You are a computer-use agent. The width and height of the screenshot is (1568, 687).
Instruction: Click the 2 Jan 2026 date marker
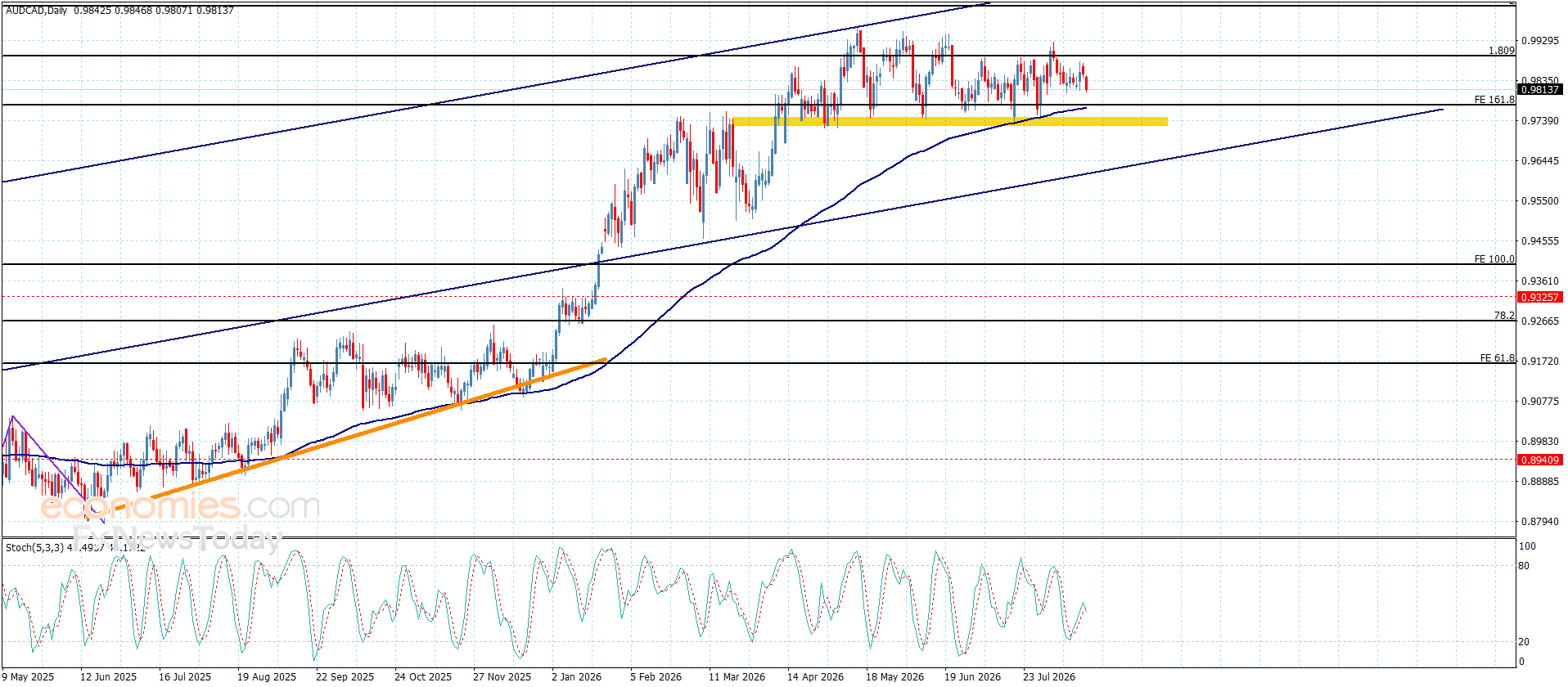(x=576, y=676)
